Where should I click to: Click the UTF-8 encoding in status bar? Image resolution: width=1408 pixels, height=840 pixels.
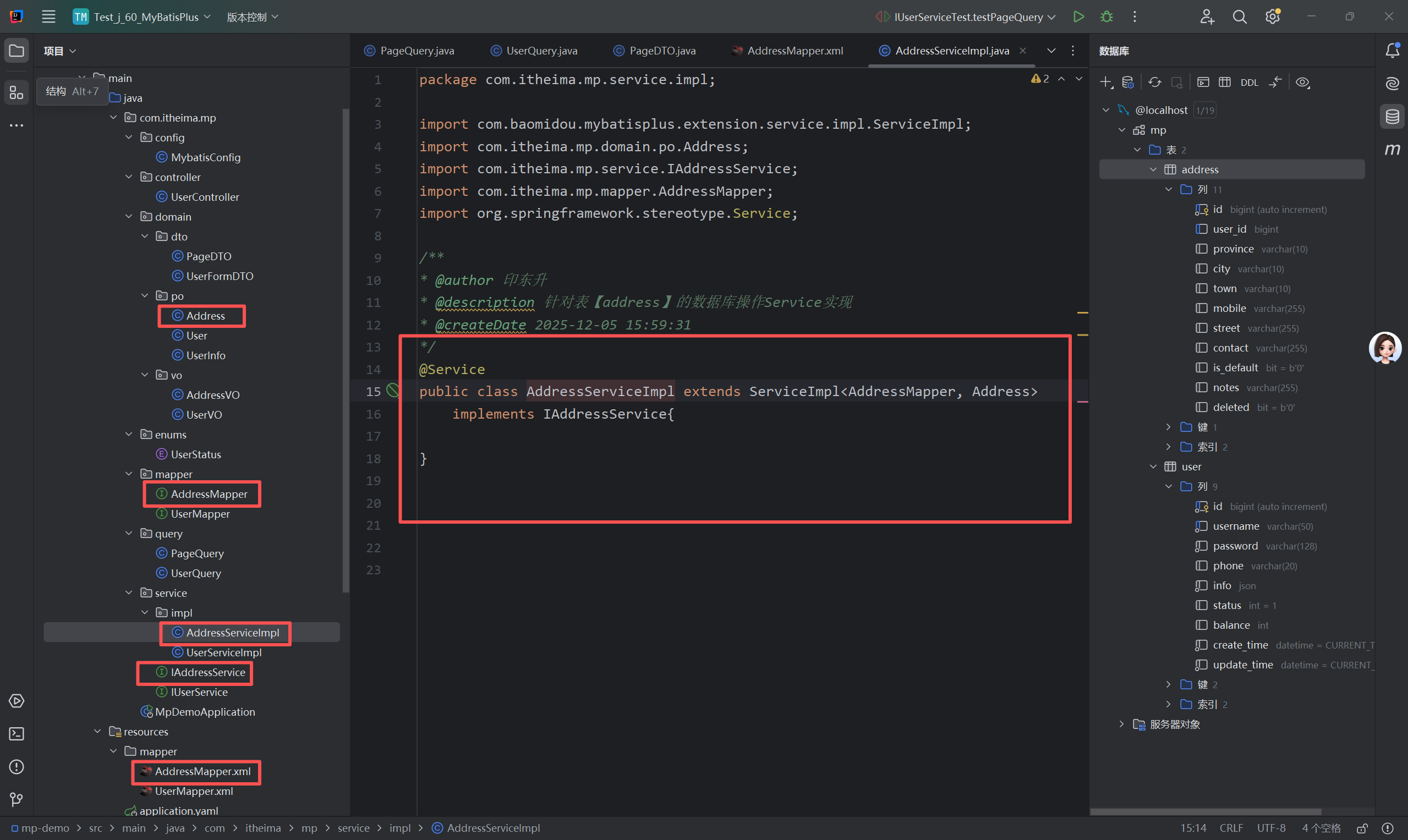coord(1271,828)
